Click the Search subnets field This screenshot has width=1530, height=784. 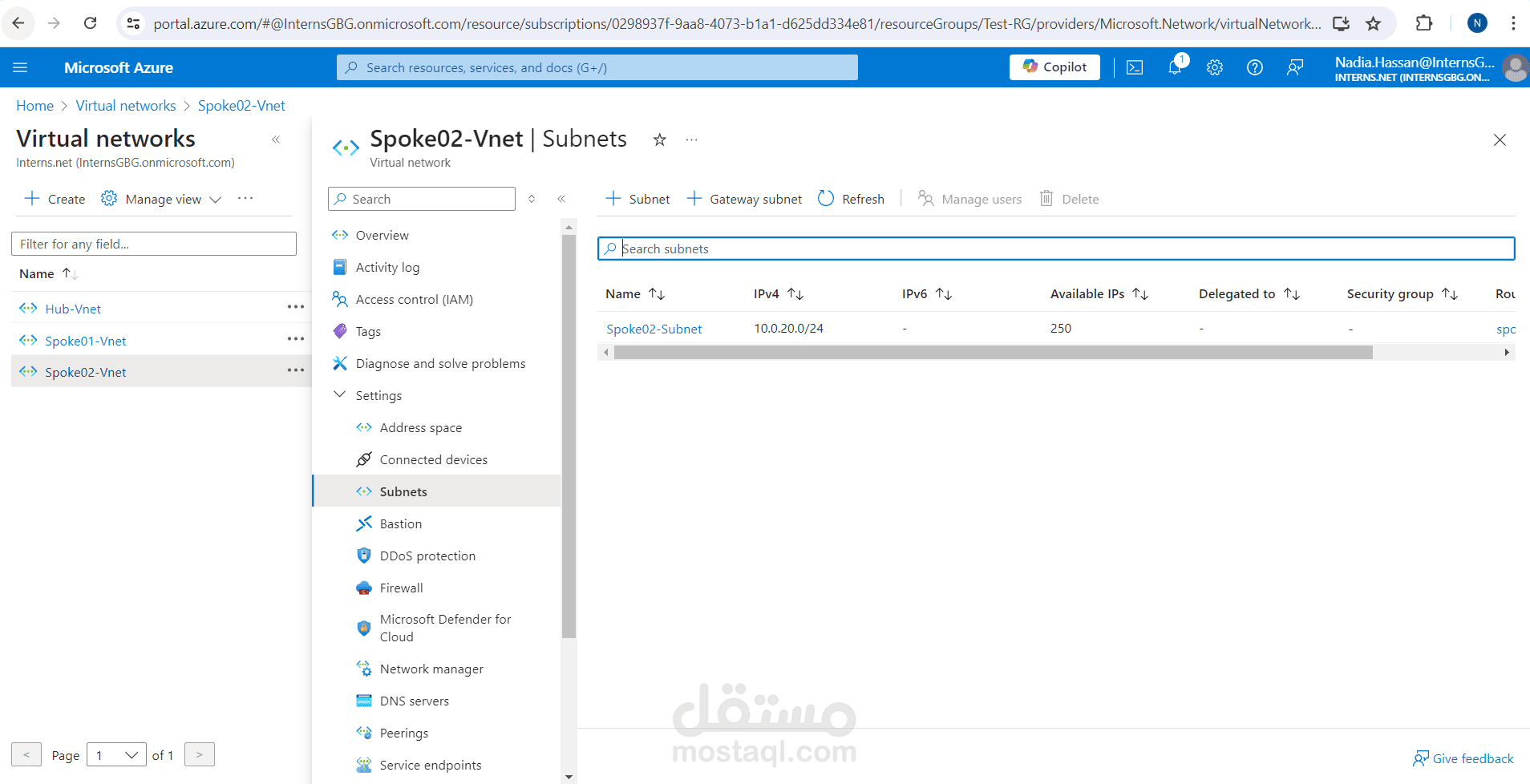pos(1055,249)
